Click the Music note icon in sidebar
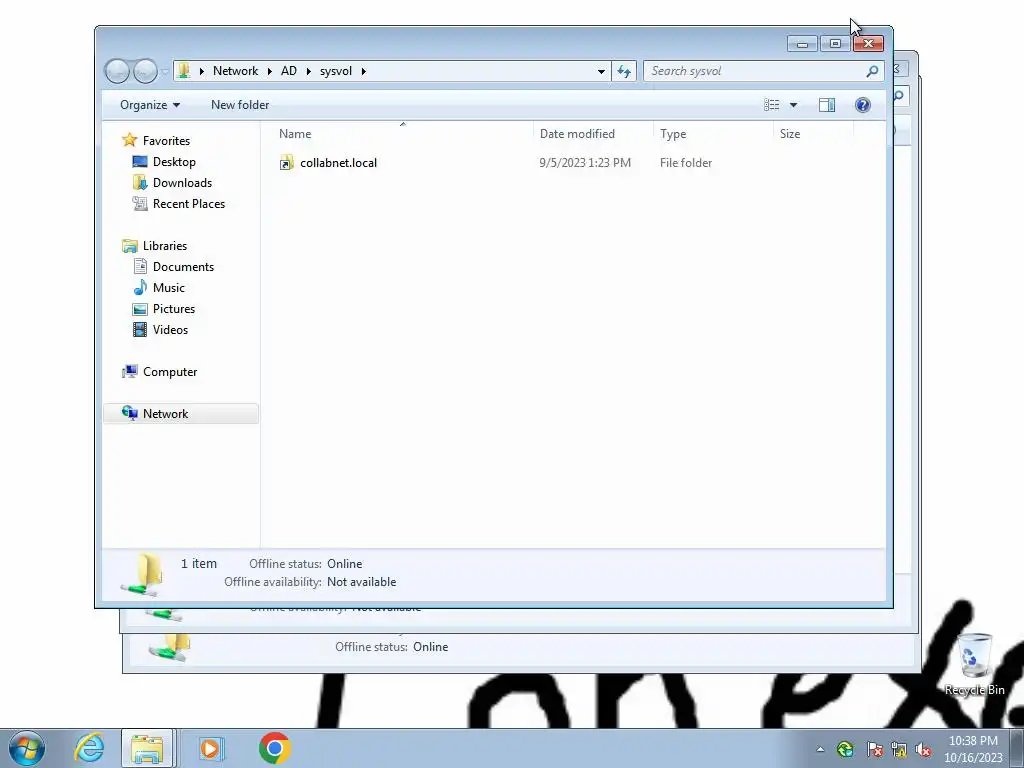This screenshot has height=768, width=1024. pos(140,287)
